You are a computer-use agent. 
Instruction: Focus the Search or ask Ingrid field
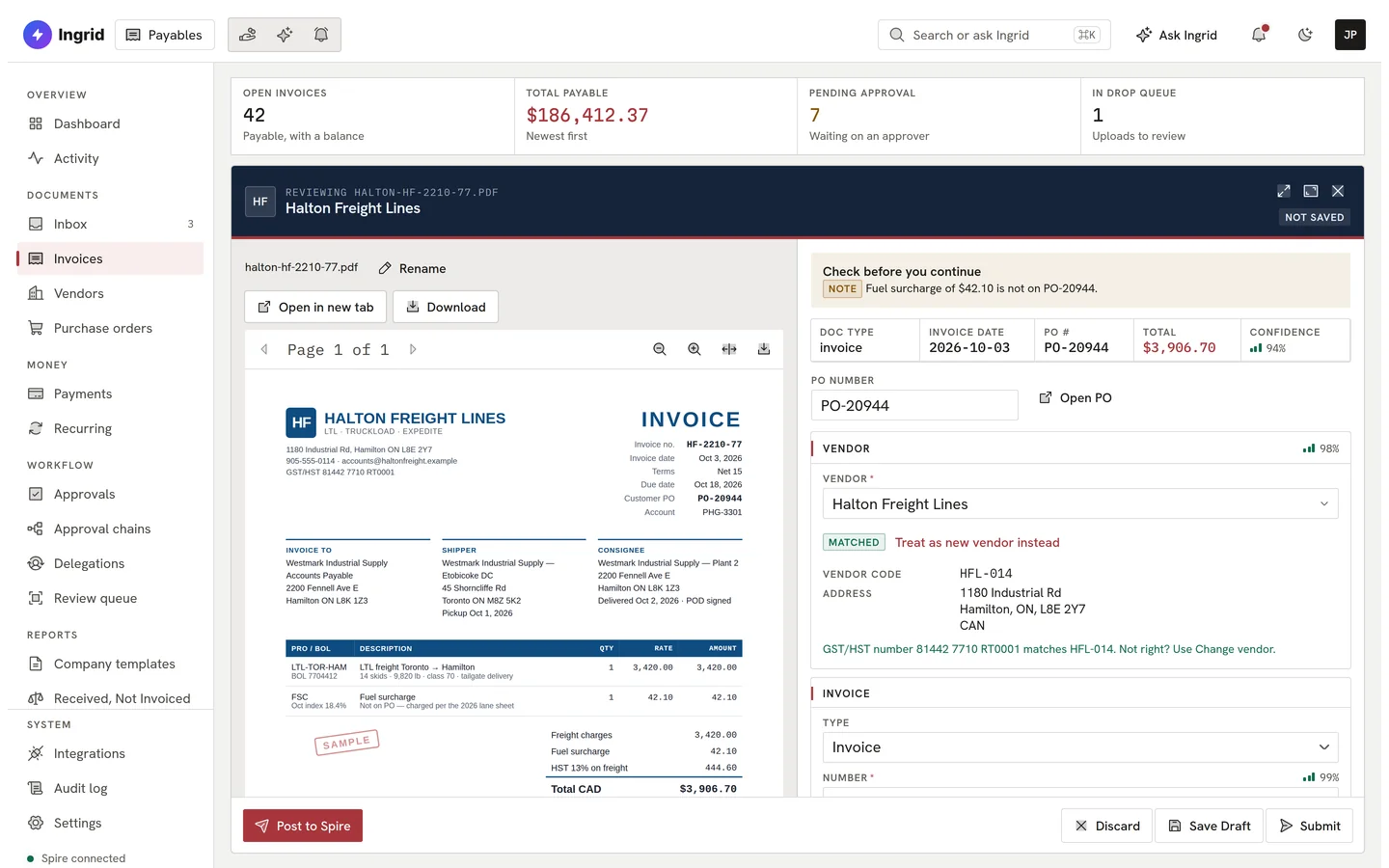click(x=994, y=35)
